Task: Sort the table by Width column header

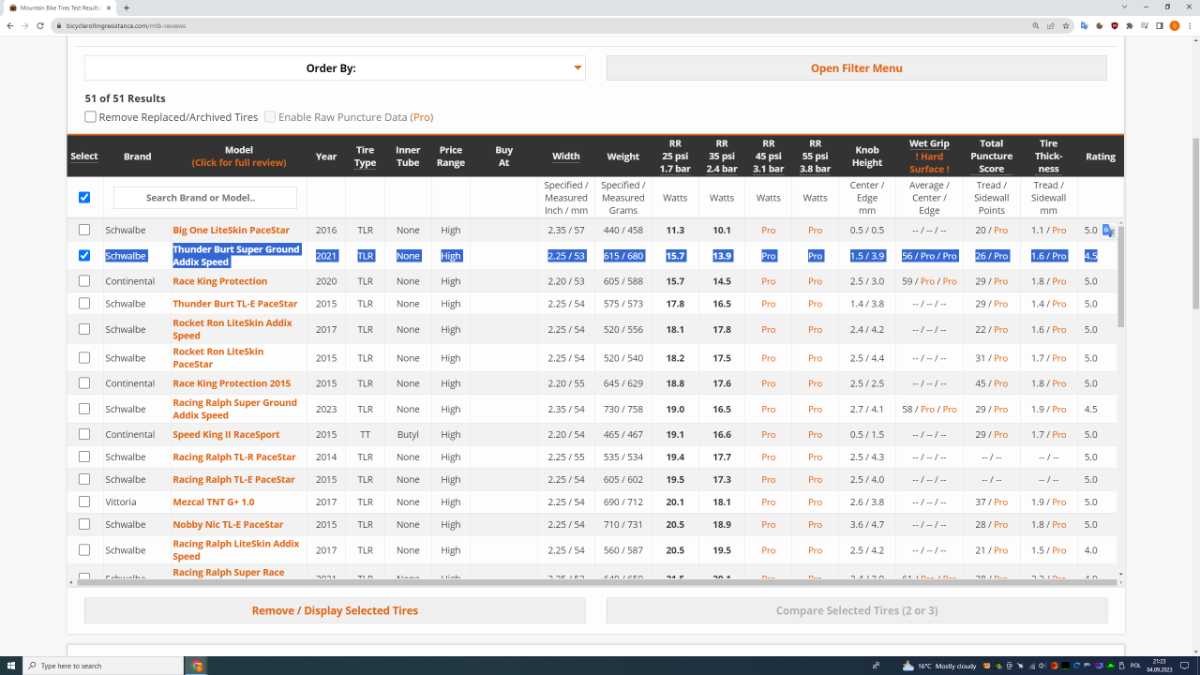Action: [566, 156]
